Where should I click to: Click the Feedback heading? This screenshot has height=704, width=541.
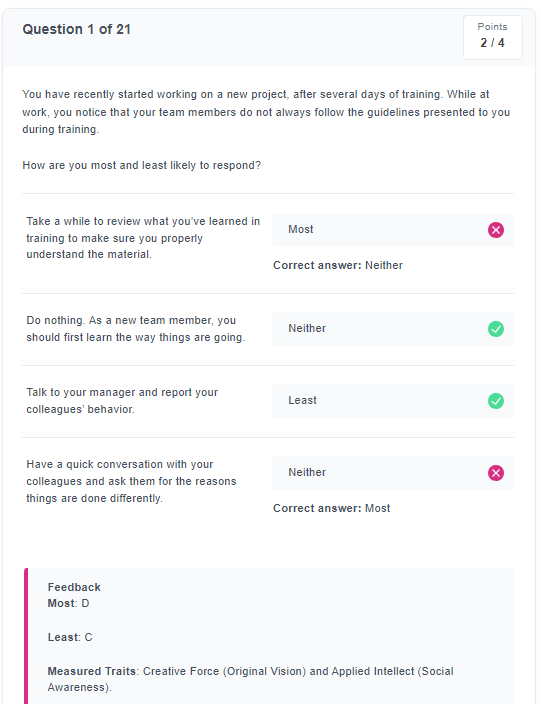(74, 587)
